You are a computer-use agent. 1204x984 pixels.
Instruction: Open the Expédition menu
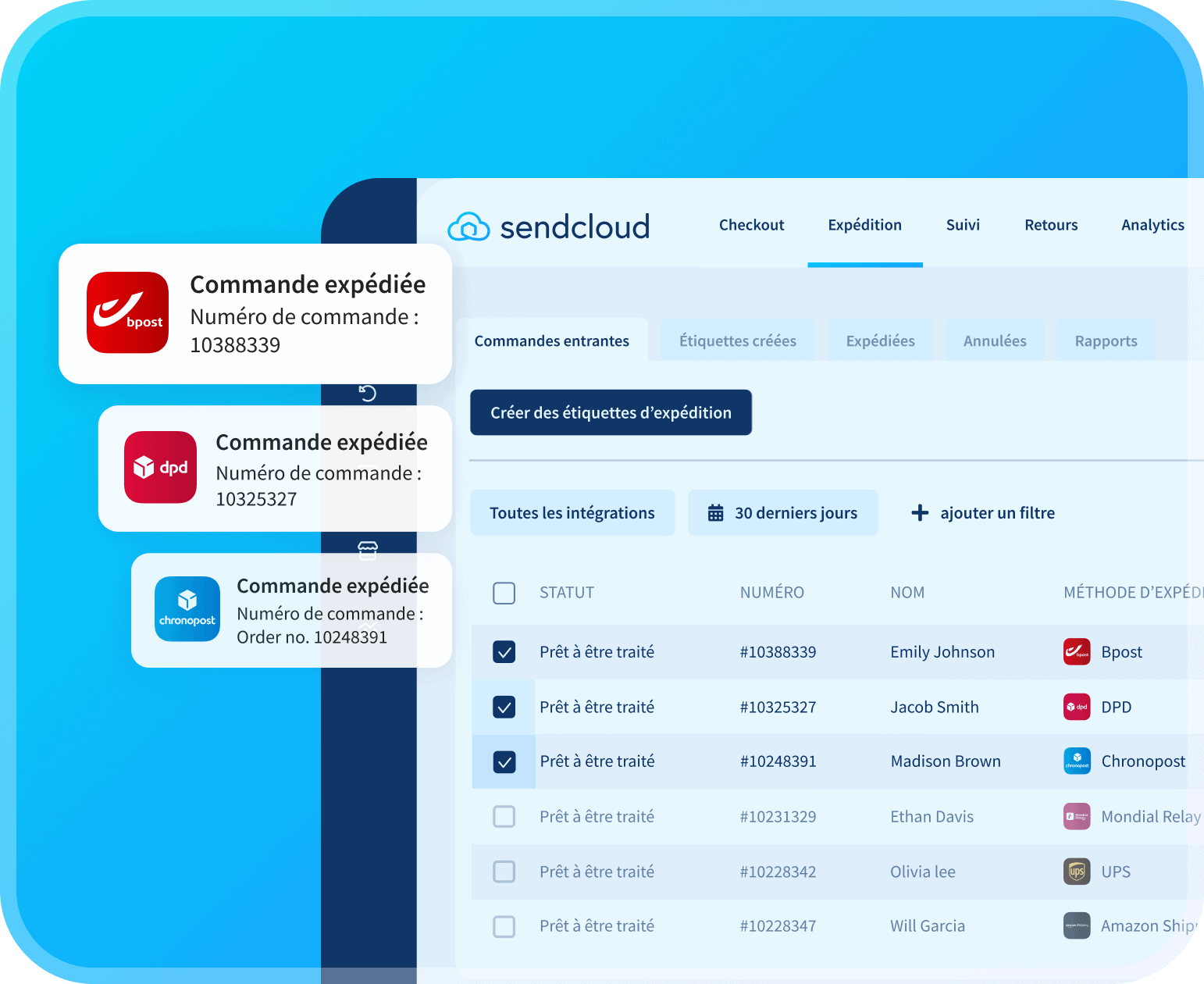865,225
